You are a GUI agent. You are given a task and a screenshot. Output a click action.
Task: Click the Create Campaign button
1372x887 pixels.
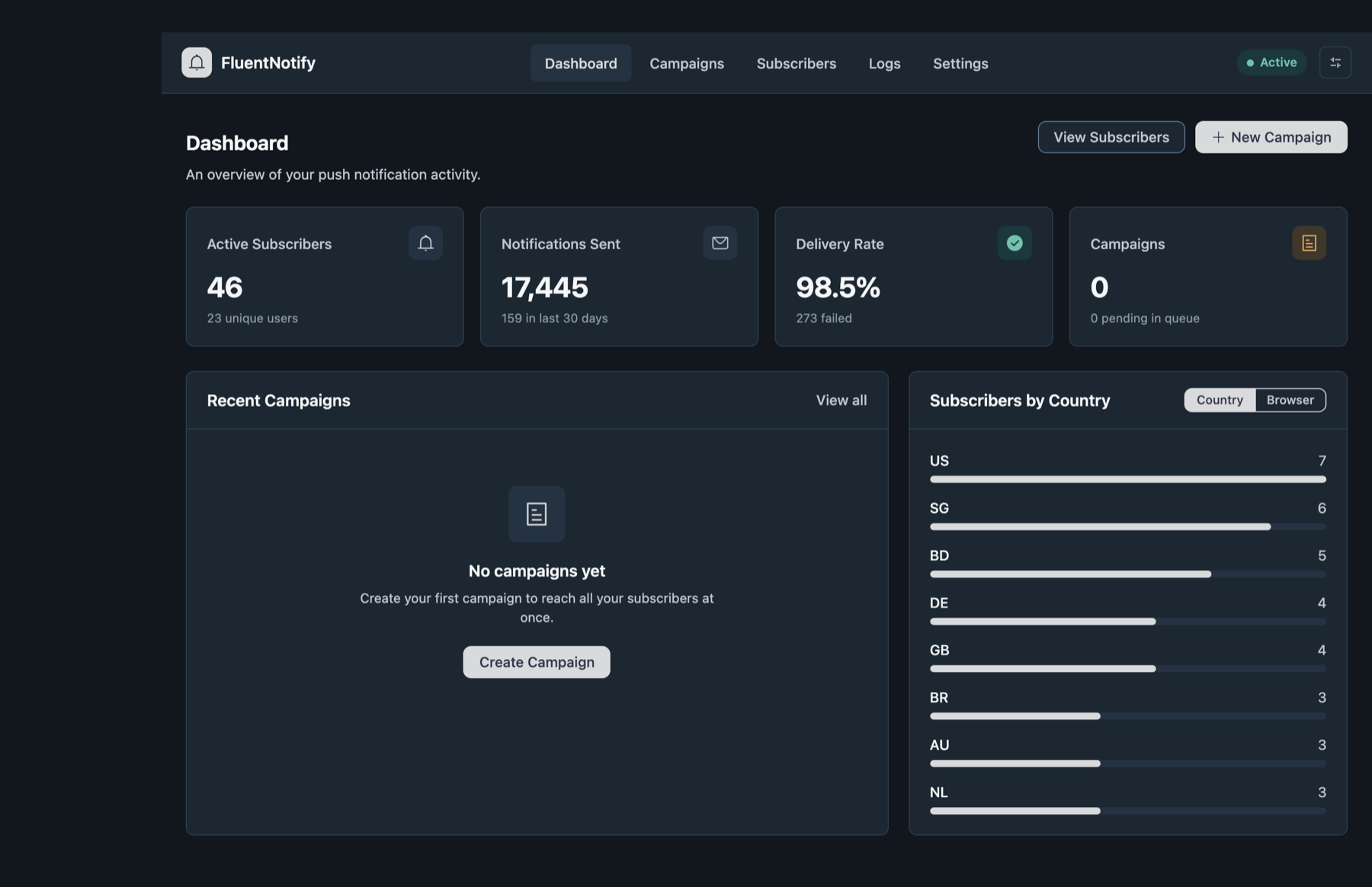537,662
